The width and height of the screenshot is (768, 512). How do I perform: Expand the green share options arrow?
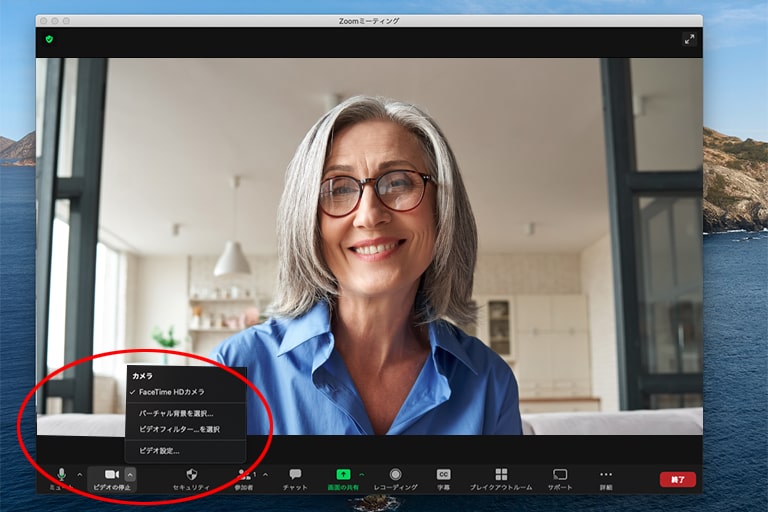(x=362, y=475)
